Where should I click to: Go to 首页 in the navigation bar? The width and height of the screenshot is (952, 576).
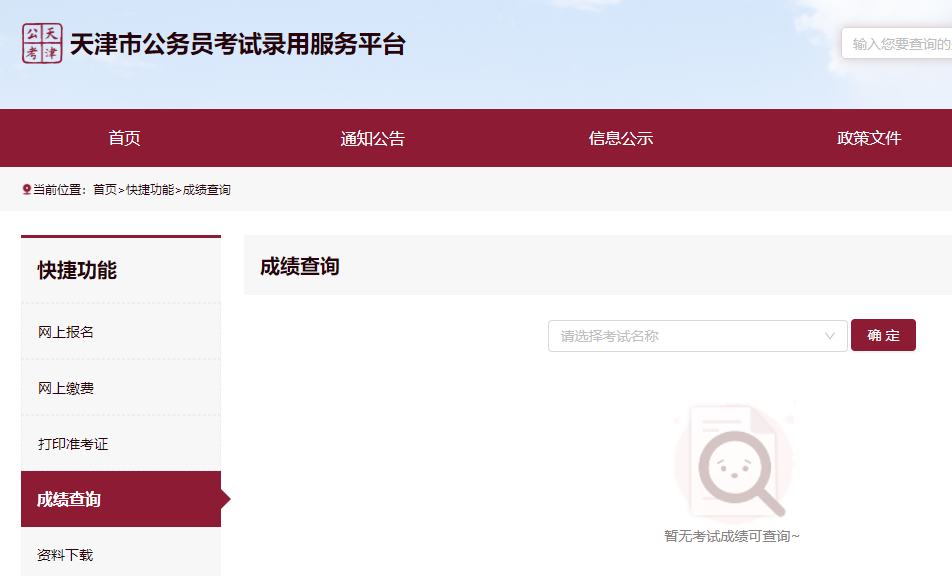[x=124, y=139]
